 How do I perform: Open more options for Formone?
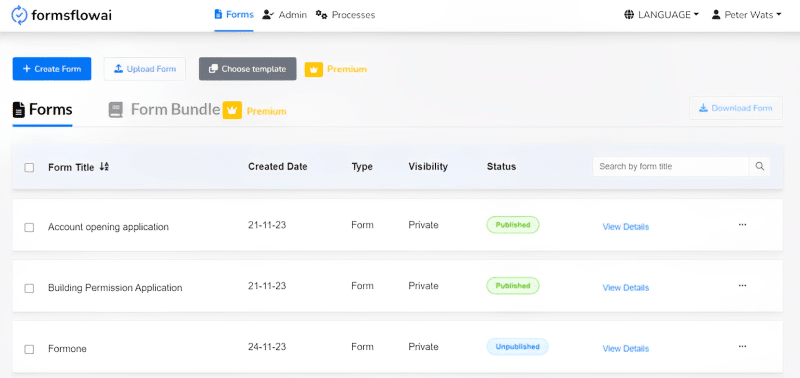742,346
